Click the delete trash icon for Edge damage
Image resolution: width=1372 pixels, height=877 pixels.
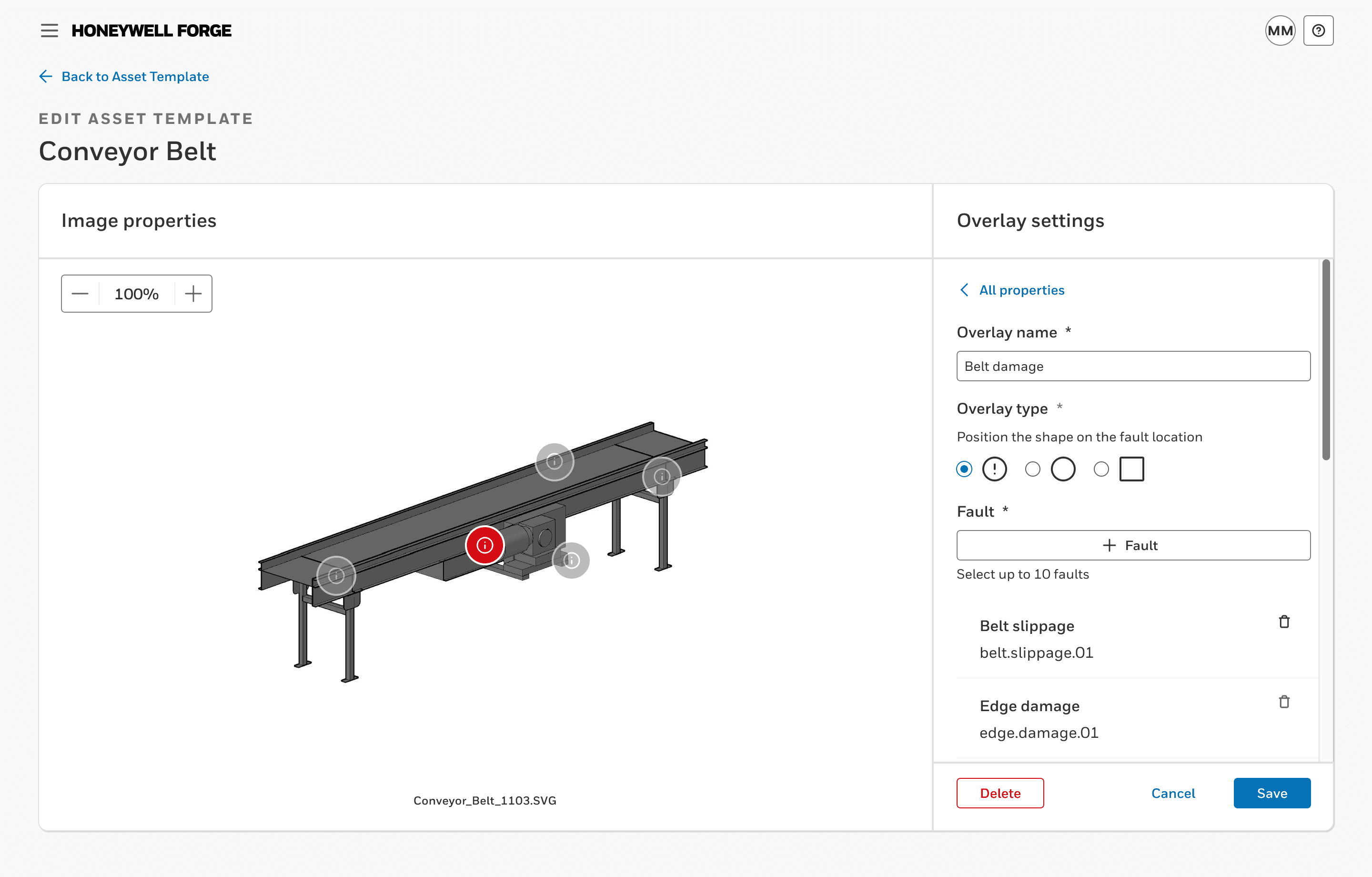pos(1284,701)
